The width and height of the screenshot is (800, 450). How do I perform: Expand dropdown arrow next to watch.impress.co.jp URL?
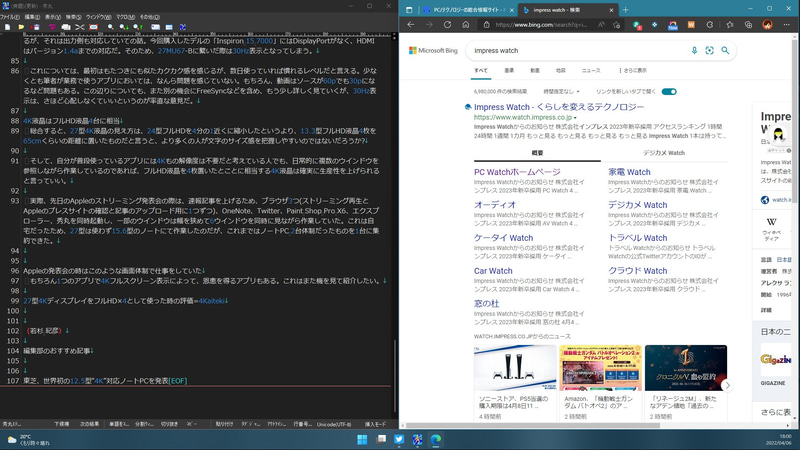coord(575,118)
